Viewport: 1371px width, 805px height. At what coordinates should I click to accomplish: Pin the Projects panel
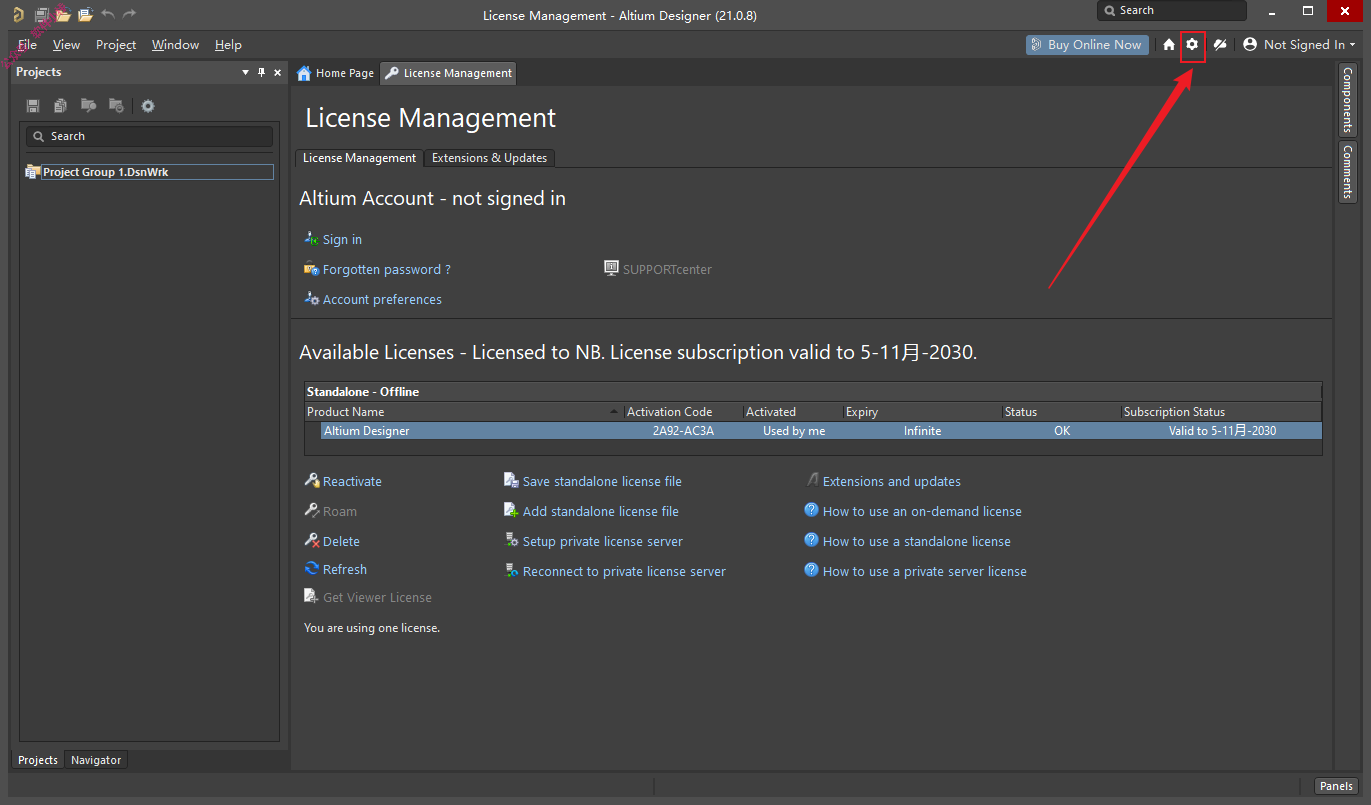tap(262, 72)
